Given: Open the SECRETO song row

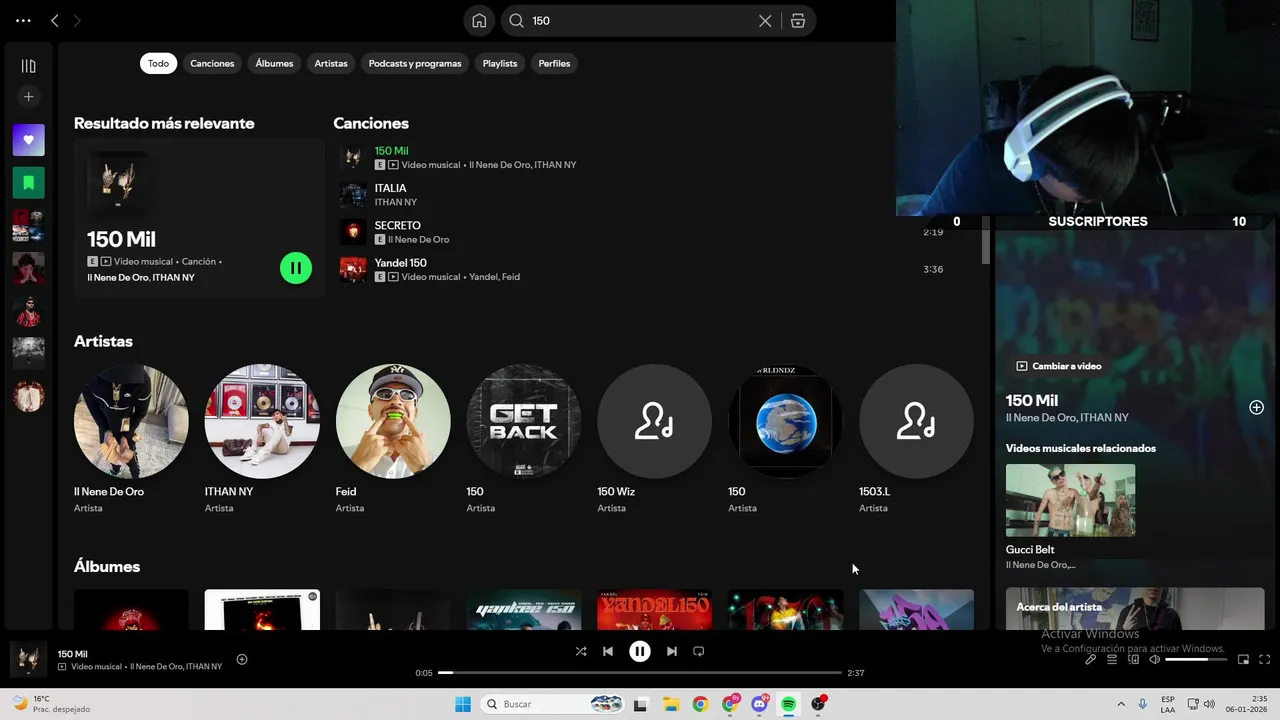Looking at the screenshot, I should pyautogui.click(x=655, y=232).
